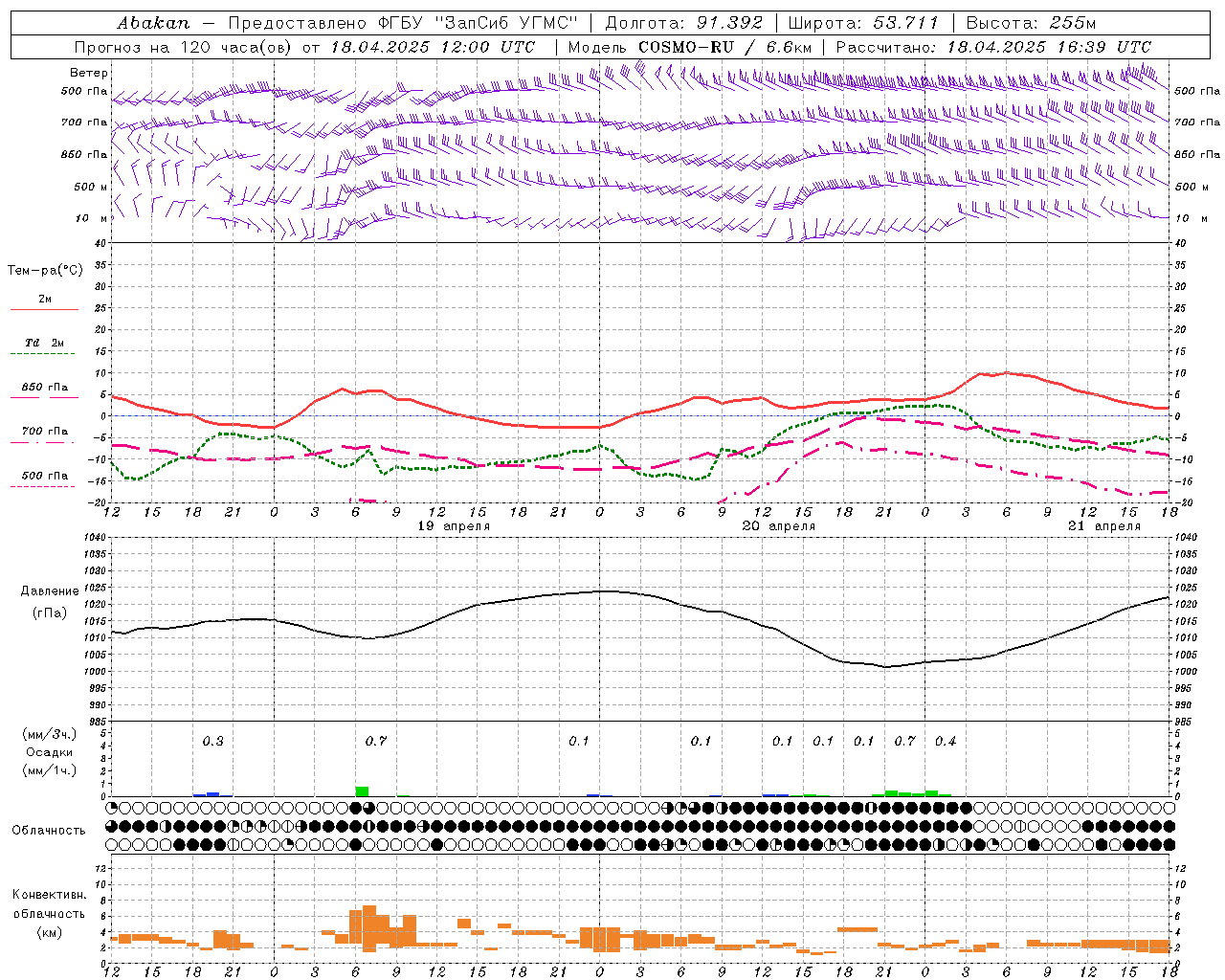The image size is (1225, 980).
Task: Click the (мм/1ч.) precipitation unit label
Action: (49, 770)
